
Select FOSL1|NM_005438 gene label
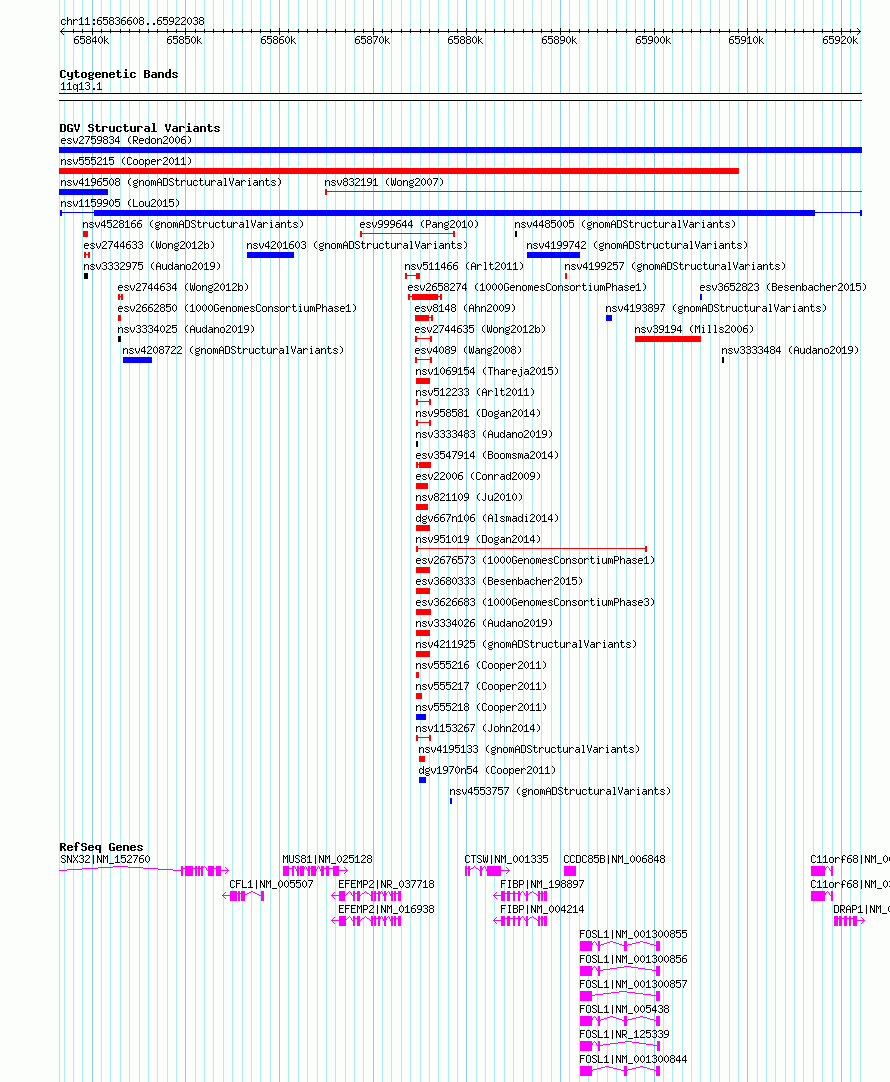(x=624, y=1010)
